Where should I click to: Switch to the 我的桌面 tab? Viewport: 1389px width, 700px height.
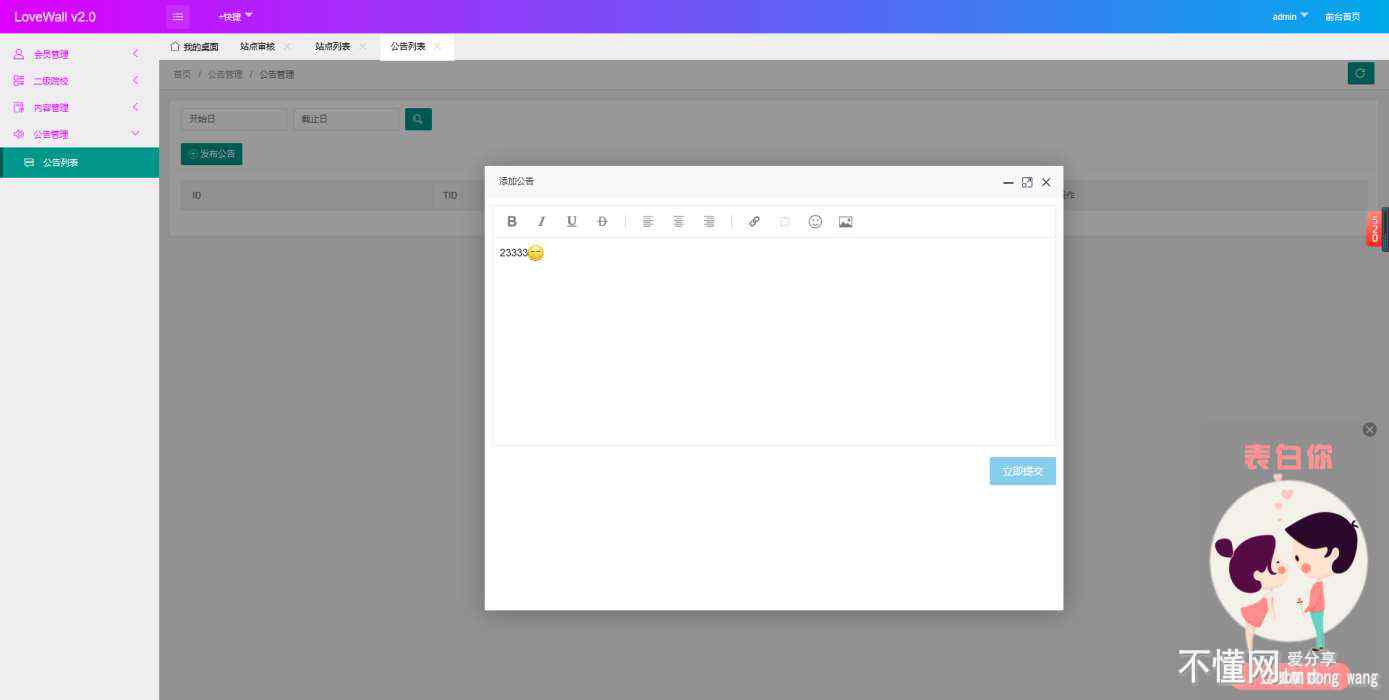[195, 47]
